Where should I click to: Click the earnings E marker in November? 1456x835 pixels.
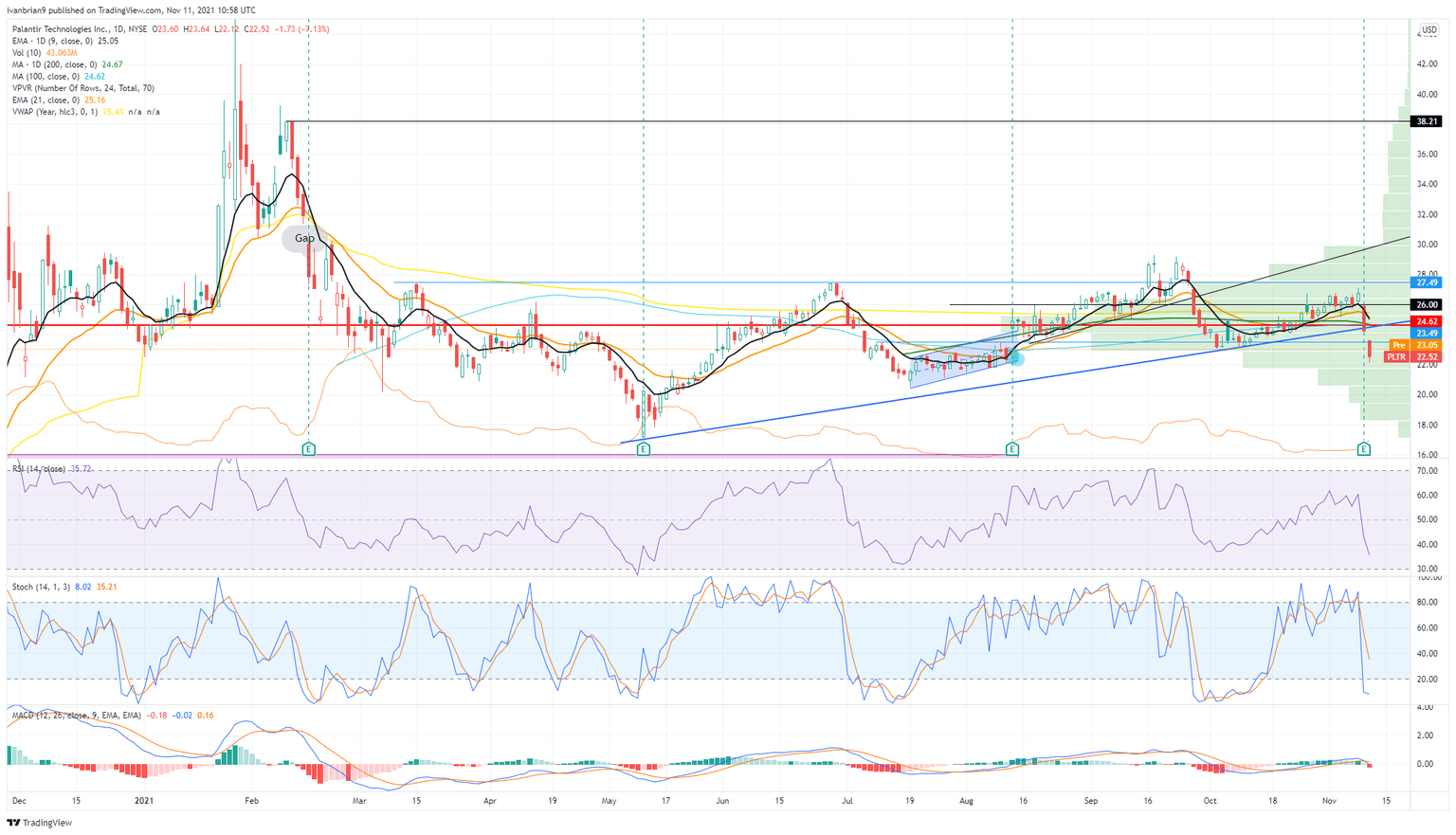pyautogui.click(x=1363, y=449)
